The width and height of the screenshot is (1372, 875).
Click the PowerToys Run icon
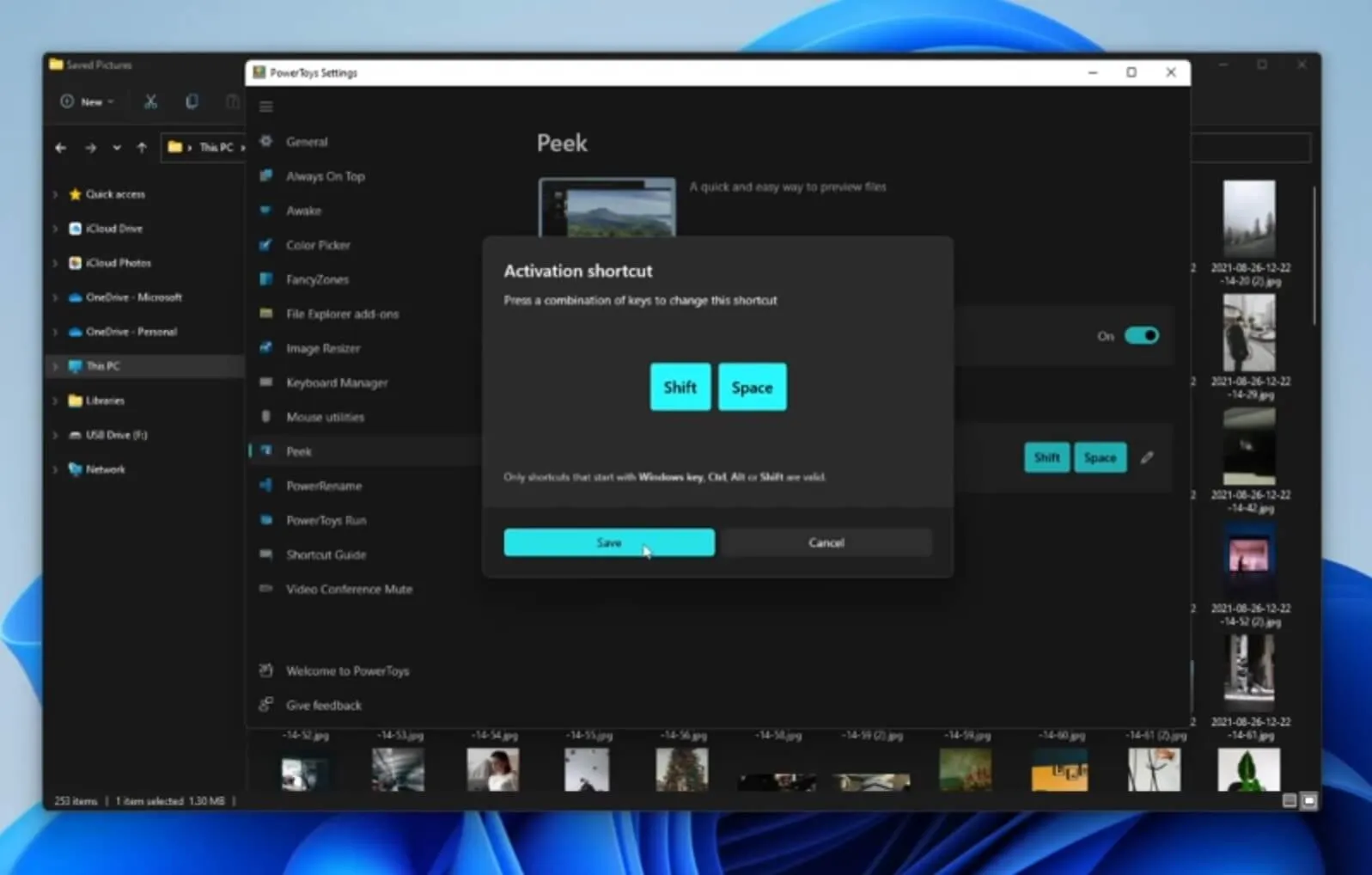click(x=266, y=519)
